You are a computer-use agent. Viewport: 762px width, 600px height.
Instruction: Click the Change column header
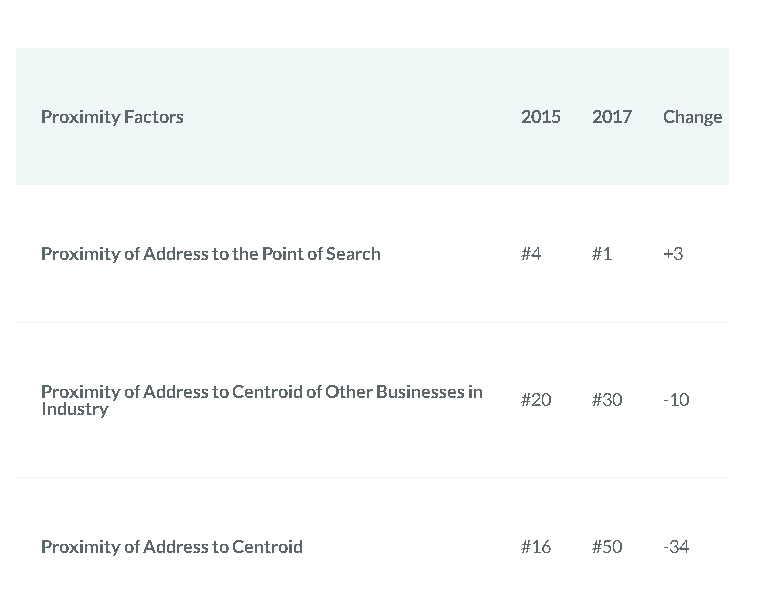click(692, 117)
